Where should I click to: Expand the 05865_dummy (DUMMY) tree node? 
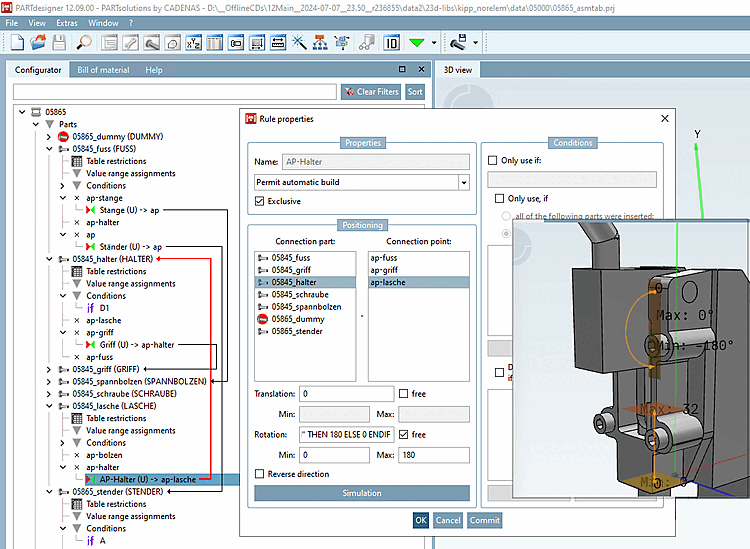(49, 136)
